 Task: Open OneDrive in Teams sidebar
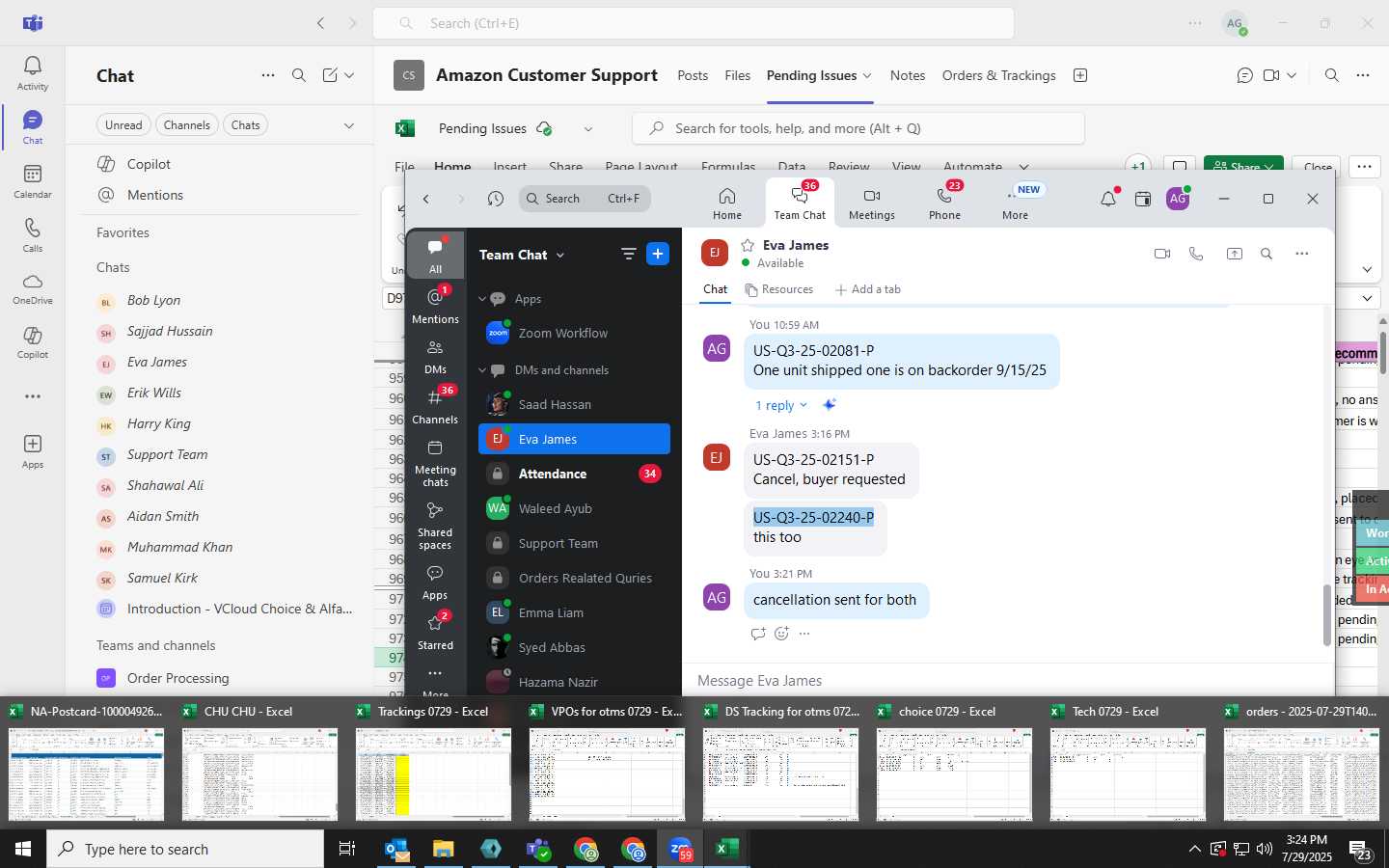tap(32, 288)
